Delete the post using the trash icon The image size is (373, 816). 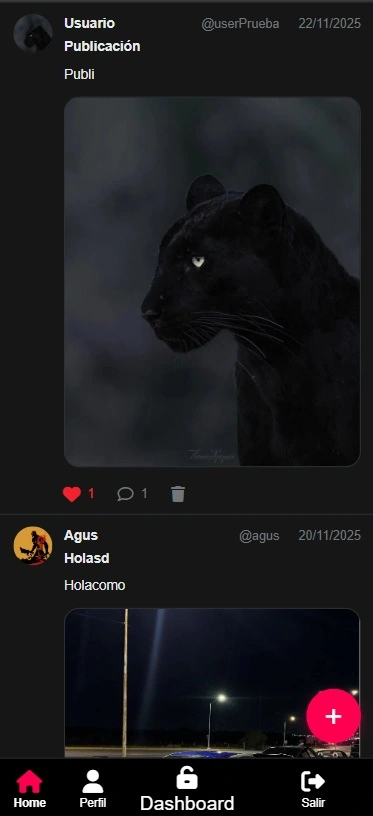(x=178, y=494)
